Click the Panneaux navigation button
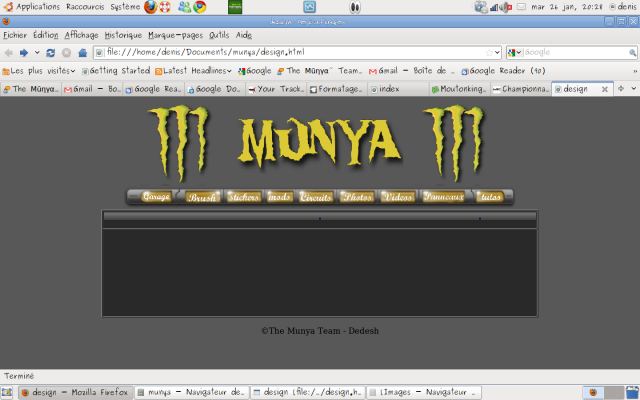Viewport: 640px width, 400px height. click(x=444, y=197)
